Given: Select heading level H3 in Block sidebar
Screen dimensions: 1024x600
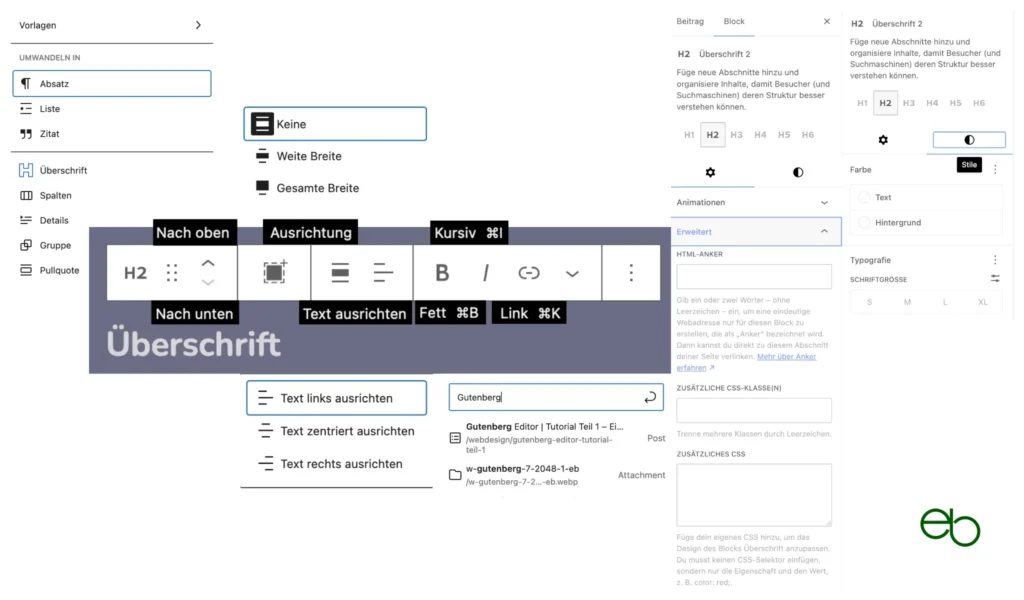Looking at the screenshot, I should point(737,134).
